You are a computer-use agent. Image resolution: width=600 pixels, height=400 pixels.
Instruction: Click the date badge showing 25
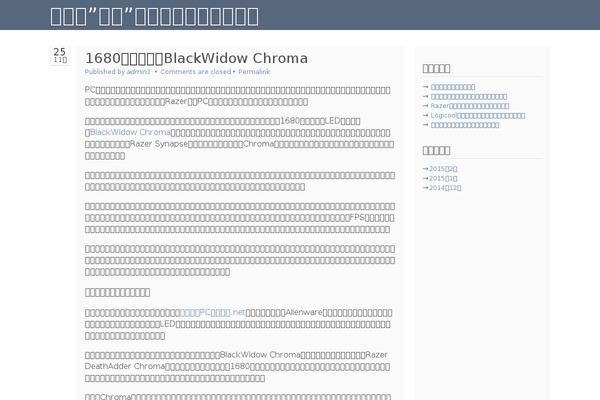(60, 55)
